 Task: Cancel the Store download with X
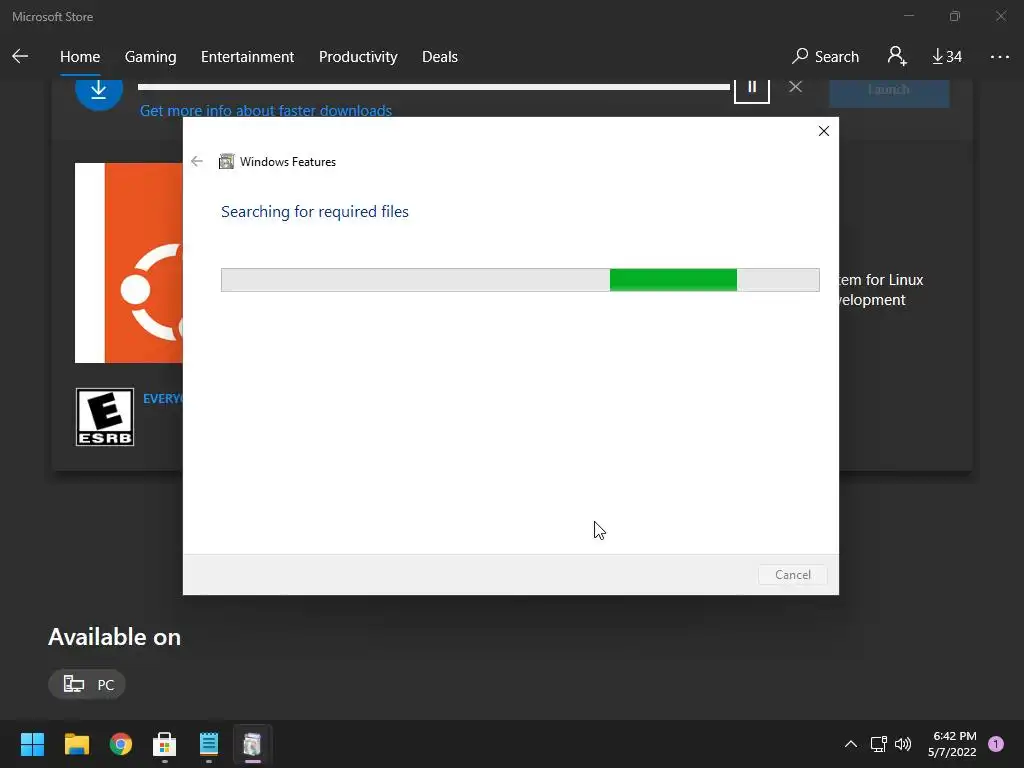(x=795, y=86)
